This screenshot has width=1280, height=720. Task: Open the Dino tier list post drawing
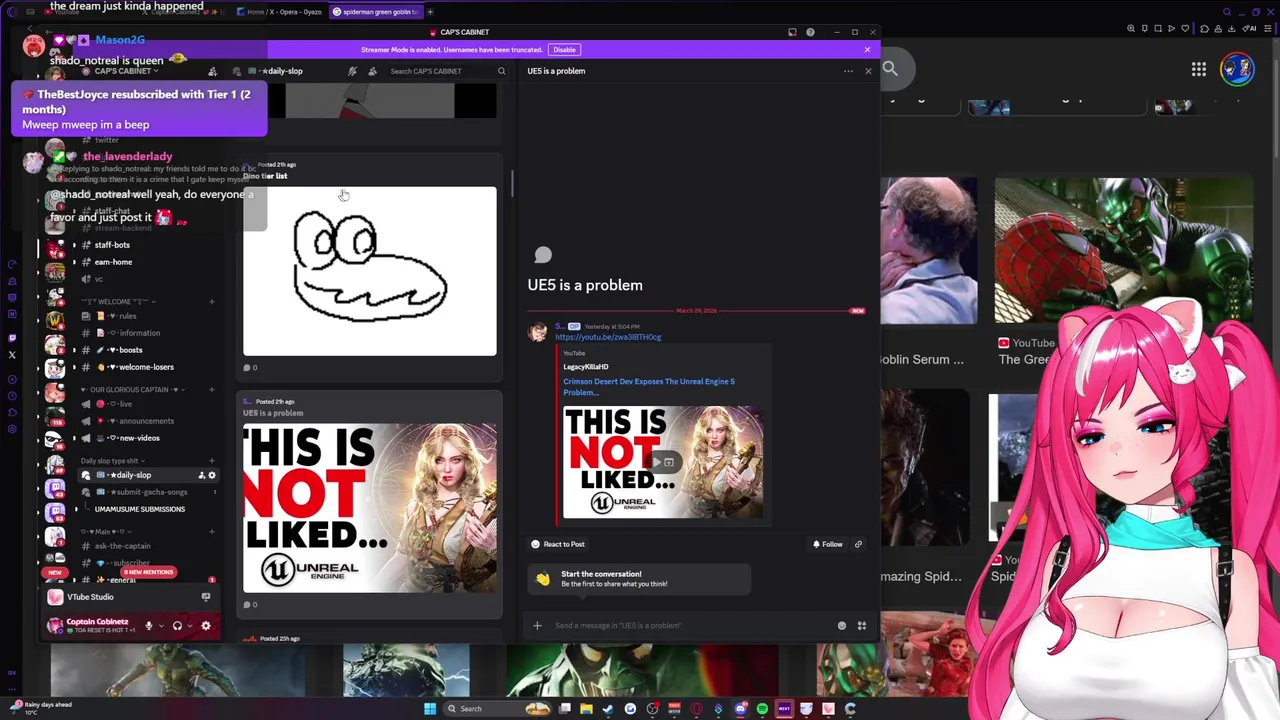[x=369, y=271]
